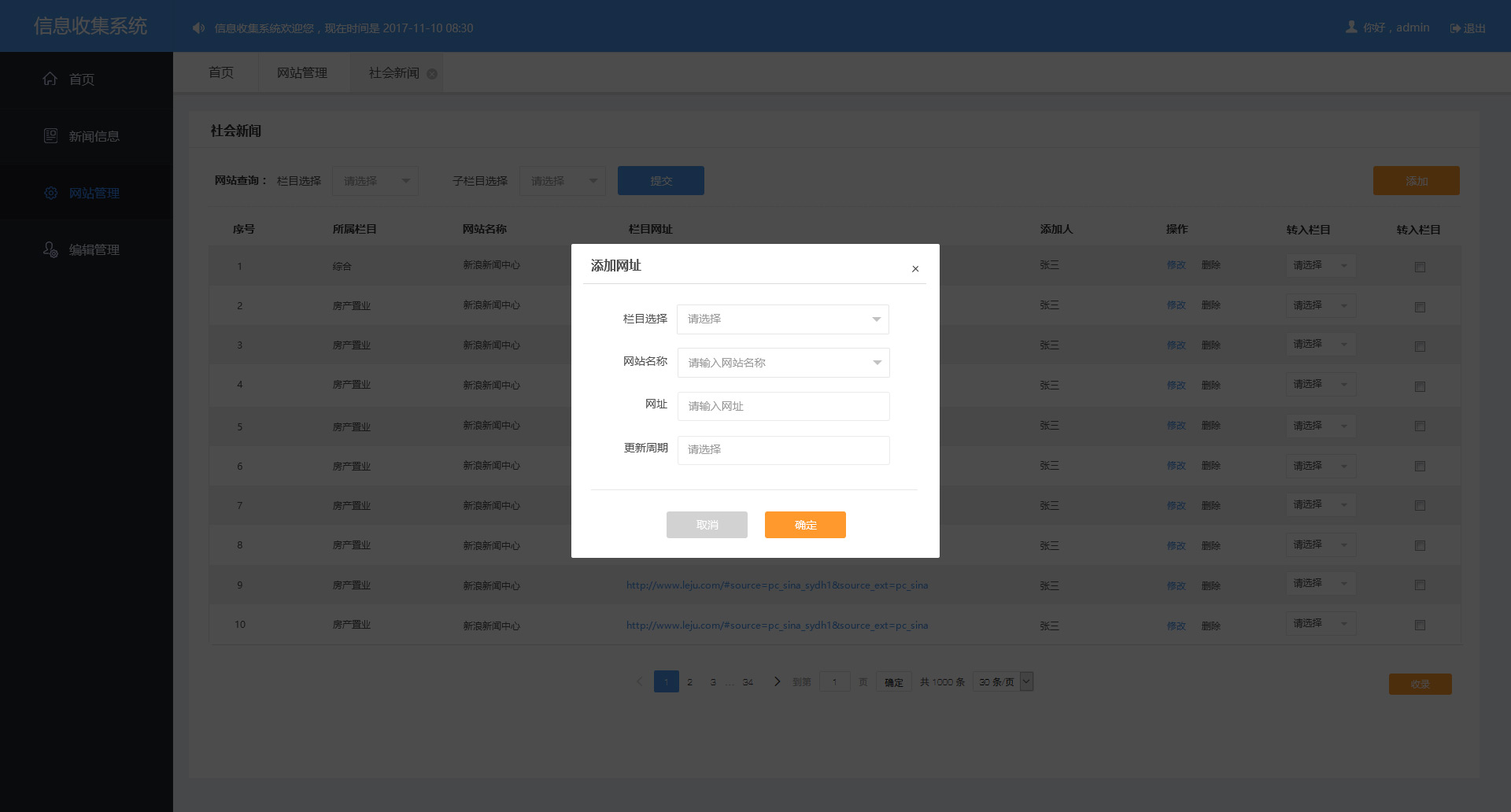
Task: Open 编辑管理 in the sidebar menu
Action: [x=87, y=249]
